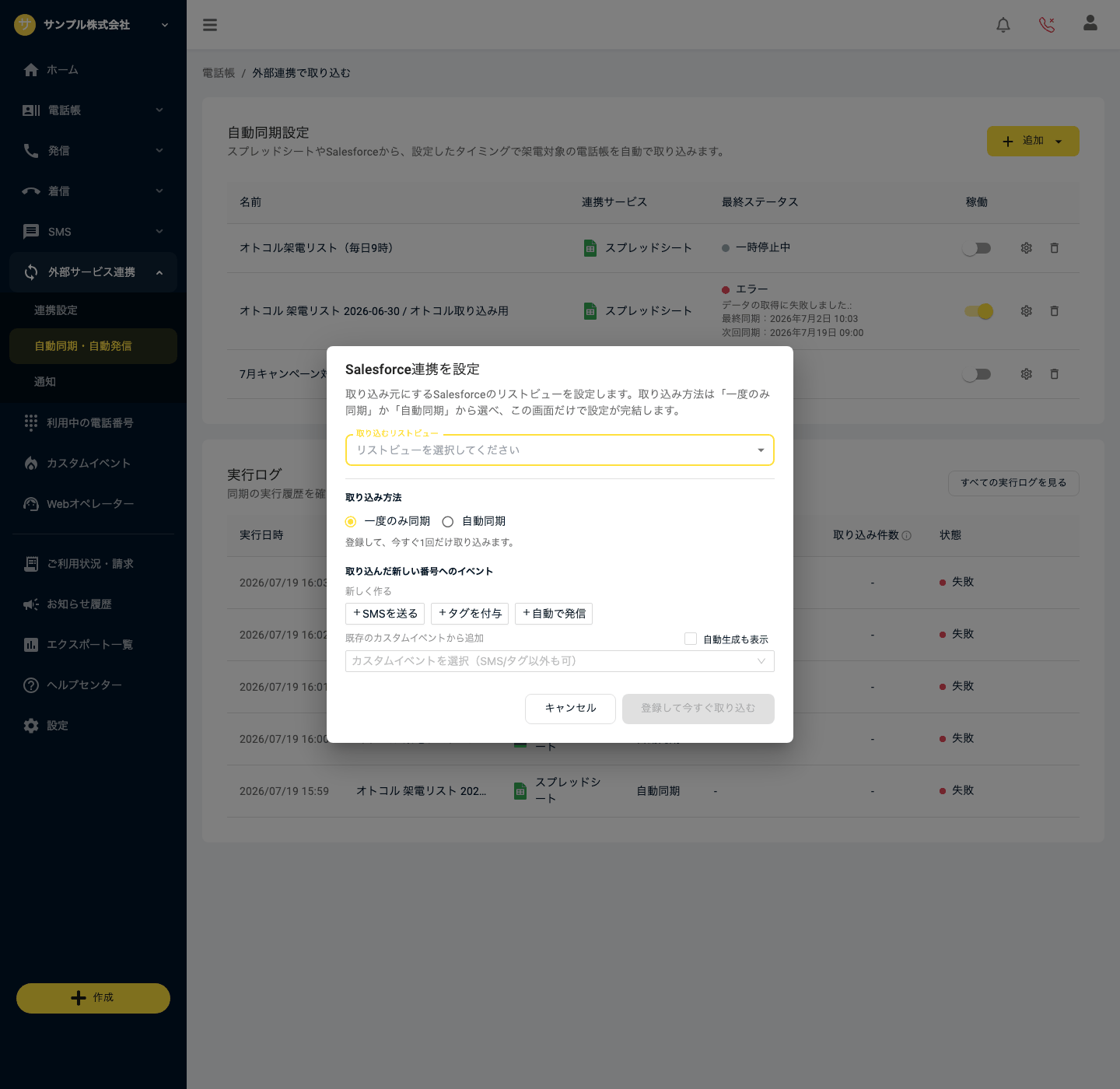Expand the 発信 sidebar chevron

point(159,151)
